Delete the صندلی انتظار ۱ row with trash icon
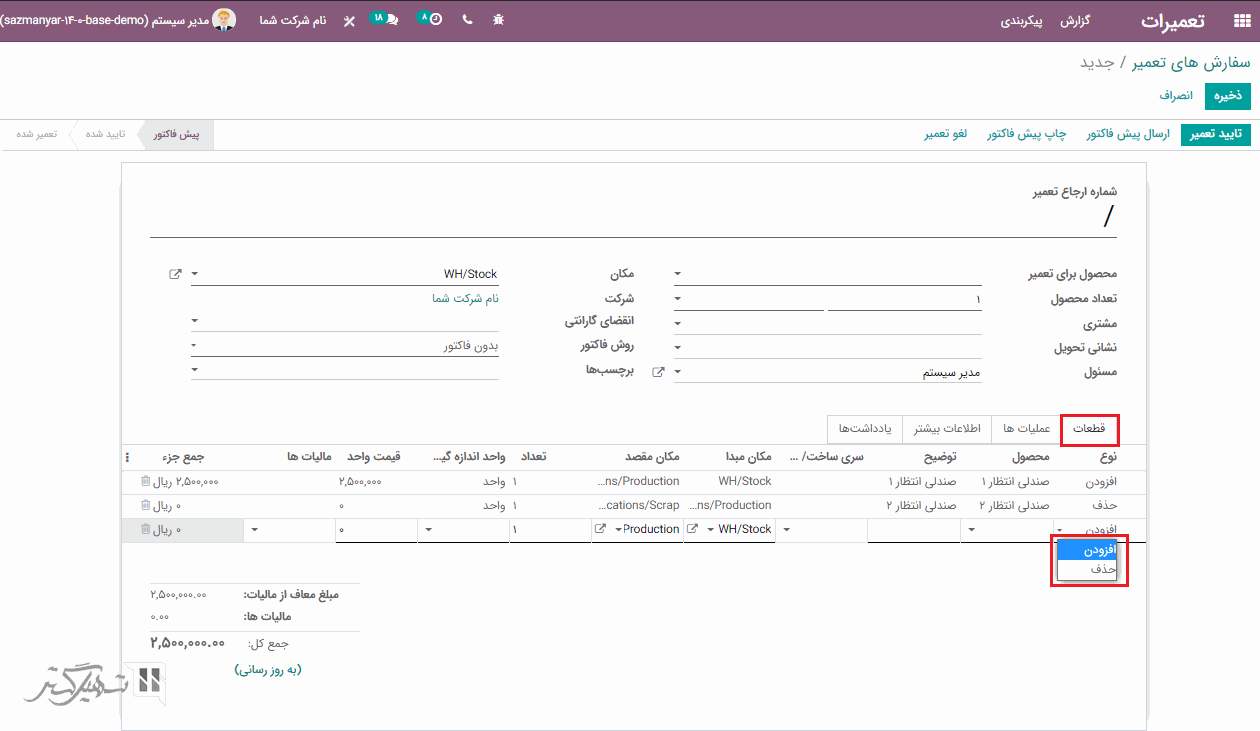The width and height of the screenshot is (1260, 731). (x=146, y=481)
